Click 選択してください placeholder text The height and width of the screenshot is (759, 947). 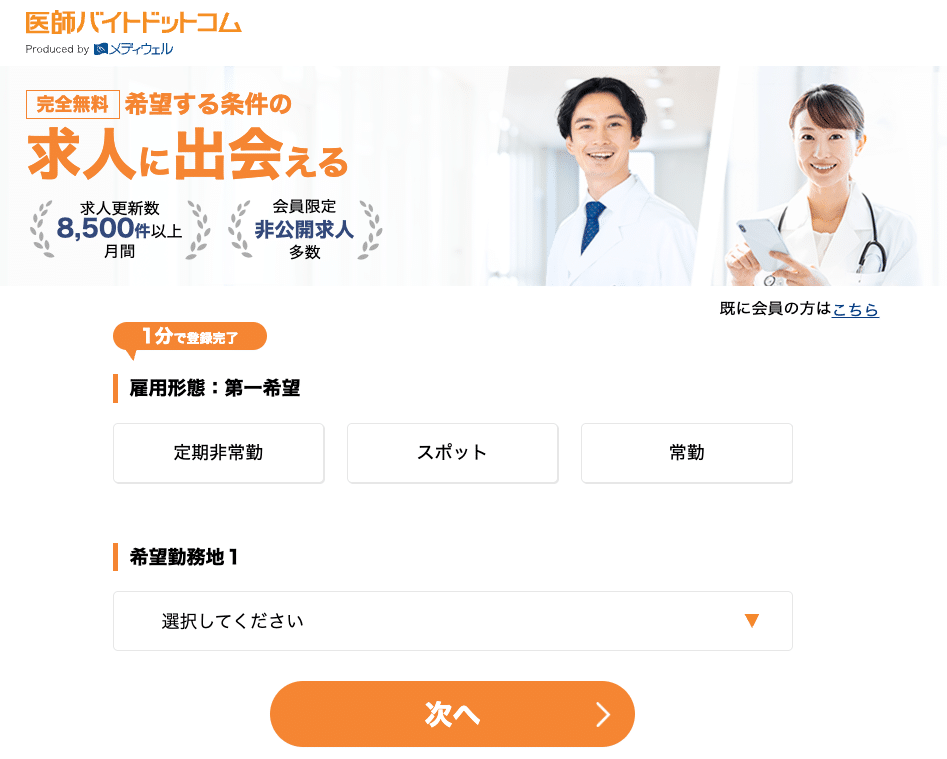pos(233,621)
